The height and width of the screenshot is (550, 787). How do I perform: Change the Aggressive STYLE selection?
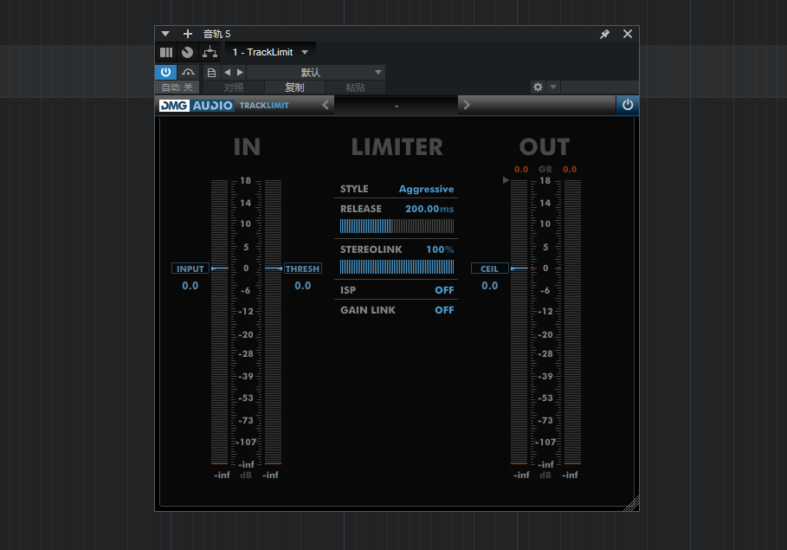pos(426,189)
